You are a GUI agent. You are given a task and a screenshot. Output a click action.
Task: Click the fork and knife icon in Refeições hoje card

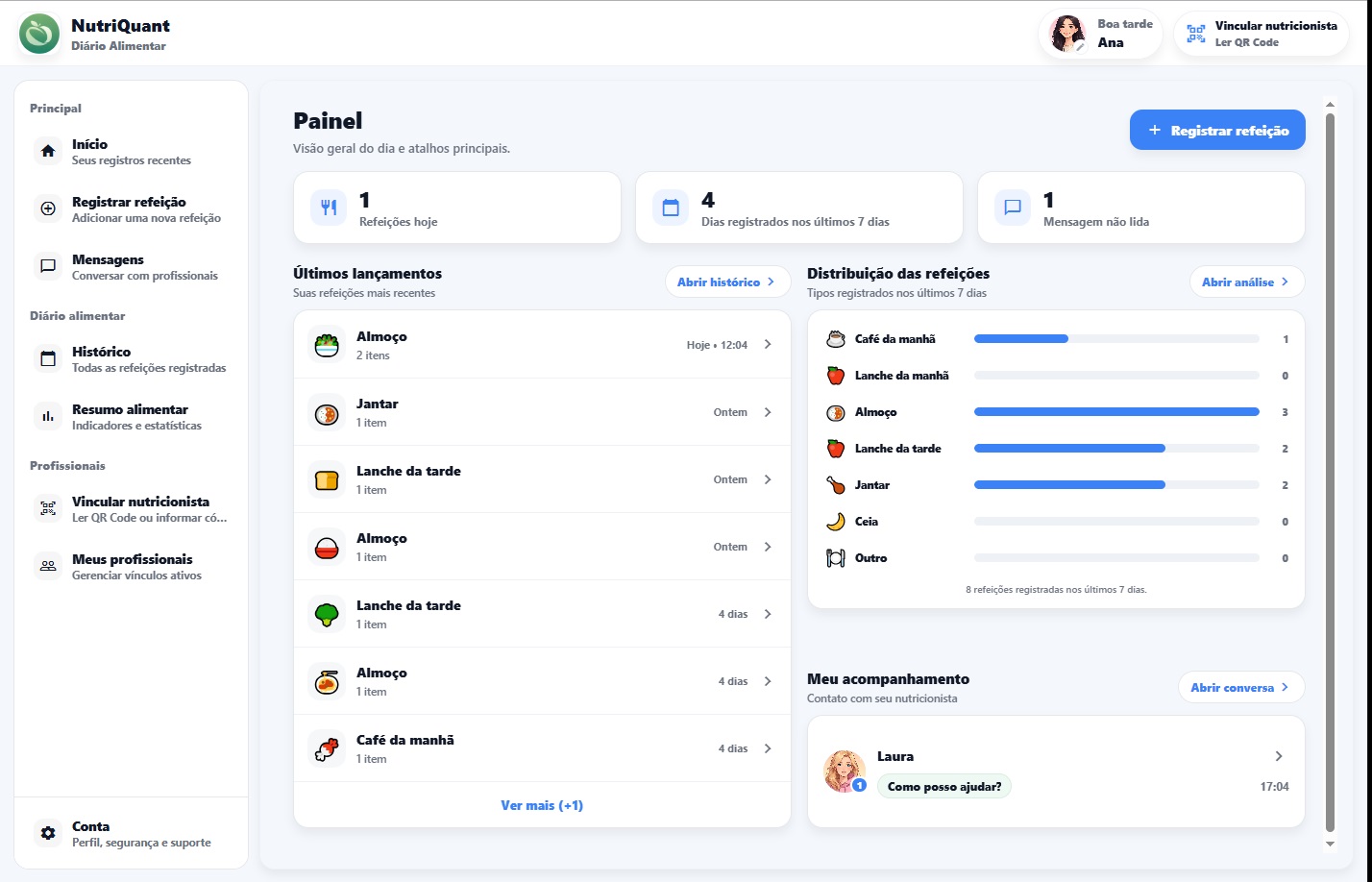(329, 208)
